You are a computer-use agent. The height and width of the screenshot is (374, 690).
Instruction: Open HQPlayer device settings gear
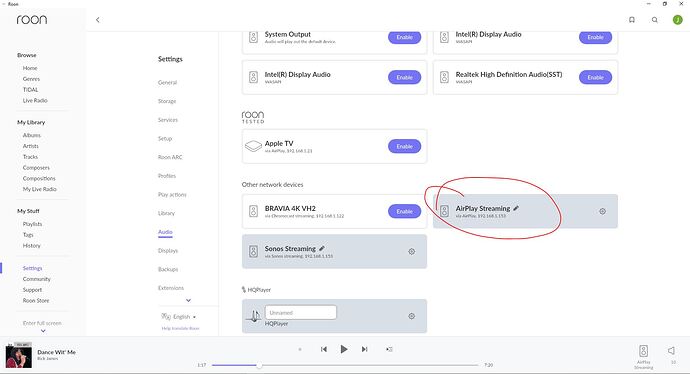(x=411, y=316)
